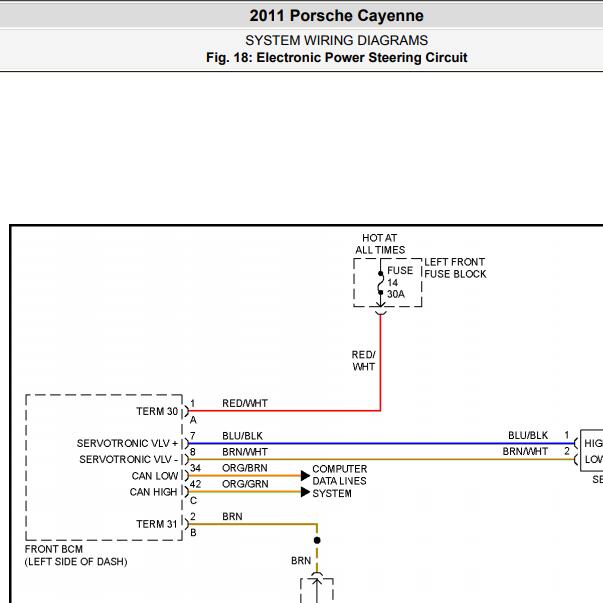This screenshot has height=603, width=603.
Task: Click pin number 42 on the BCM connector
Action: click(x=195, y=484)
